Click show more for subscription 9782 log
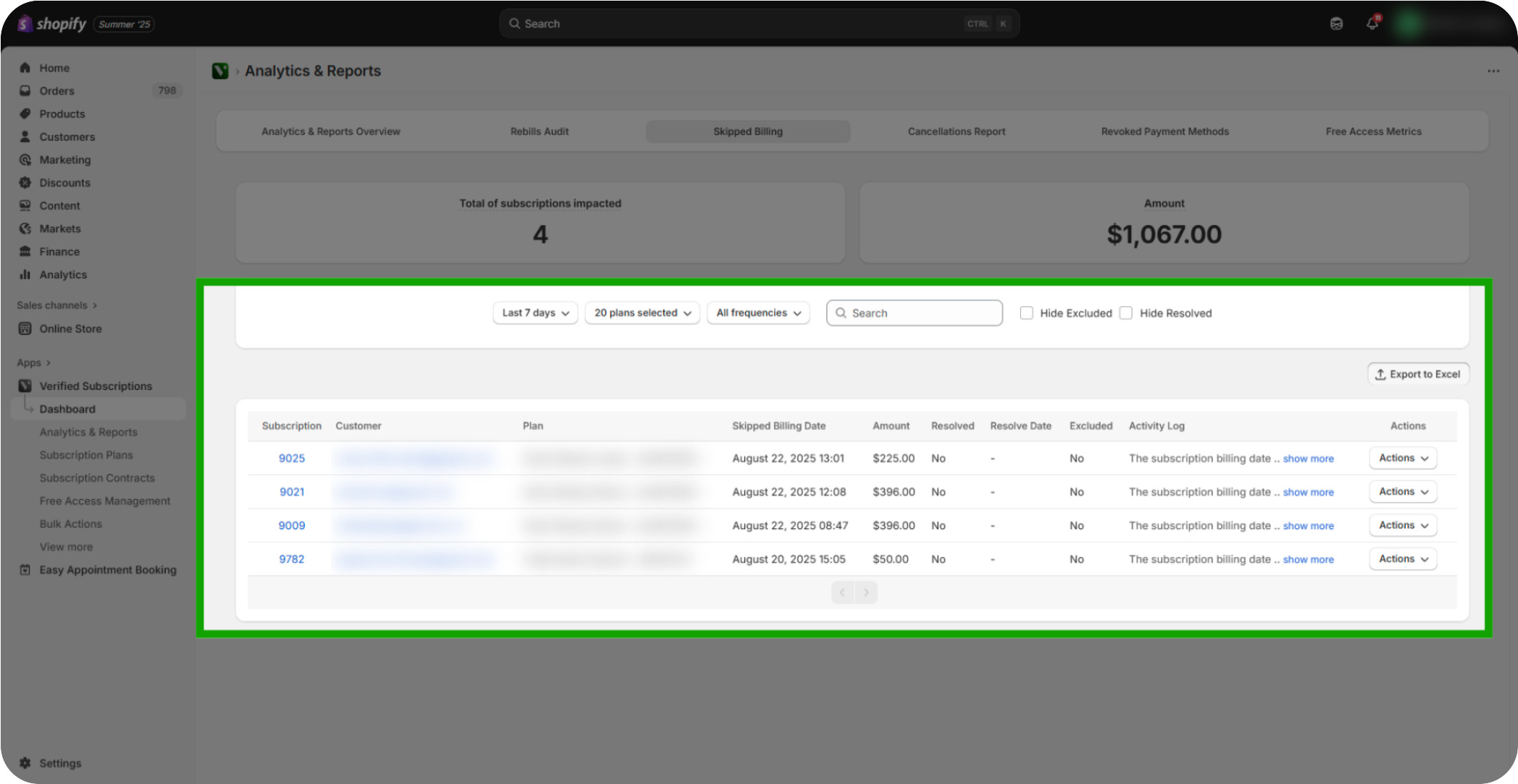 point(1308,559)
